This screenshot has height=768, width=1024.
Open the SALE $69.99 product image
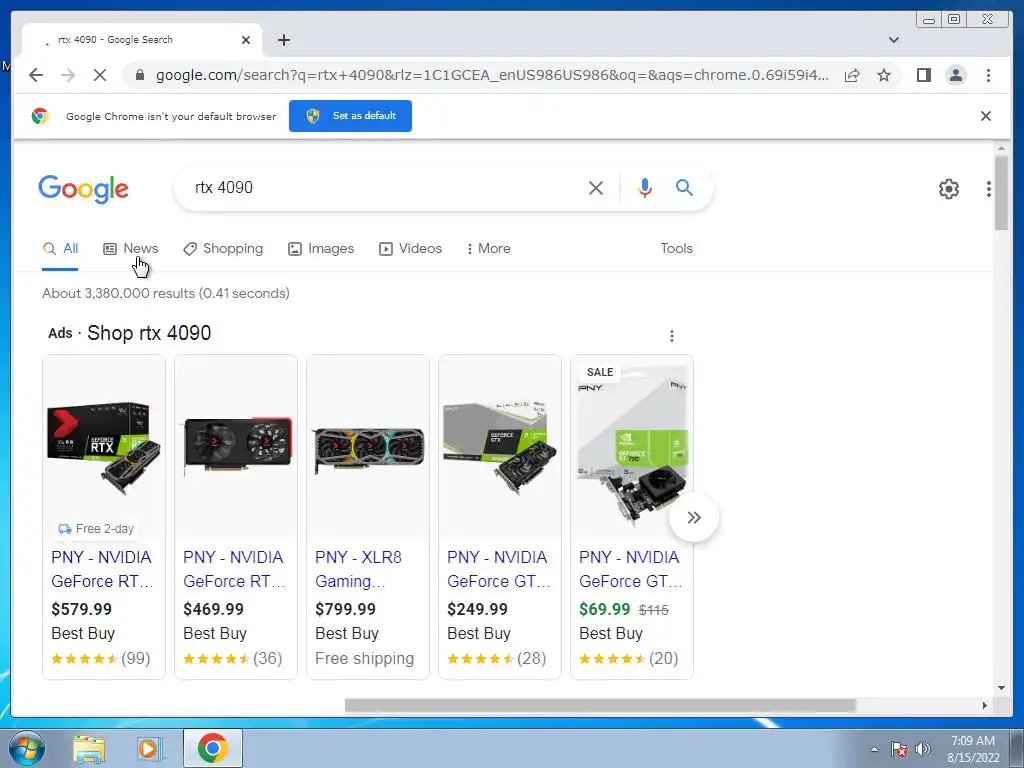[x=632, y=447]
